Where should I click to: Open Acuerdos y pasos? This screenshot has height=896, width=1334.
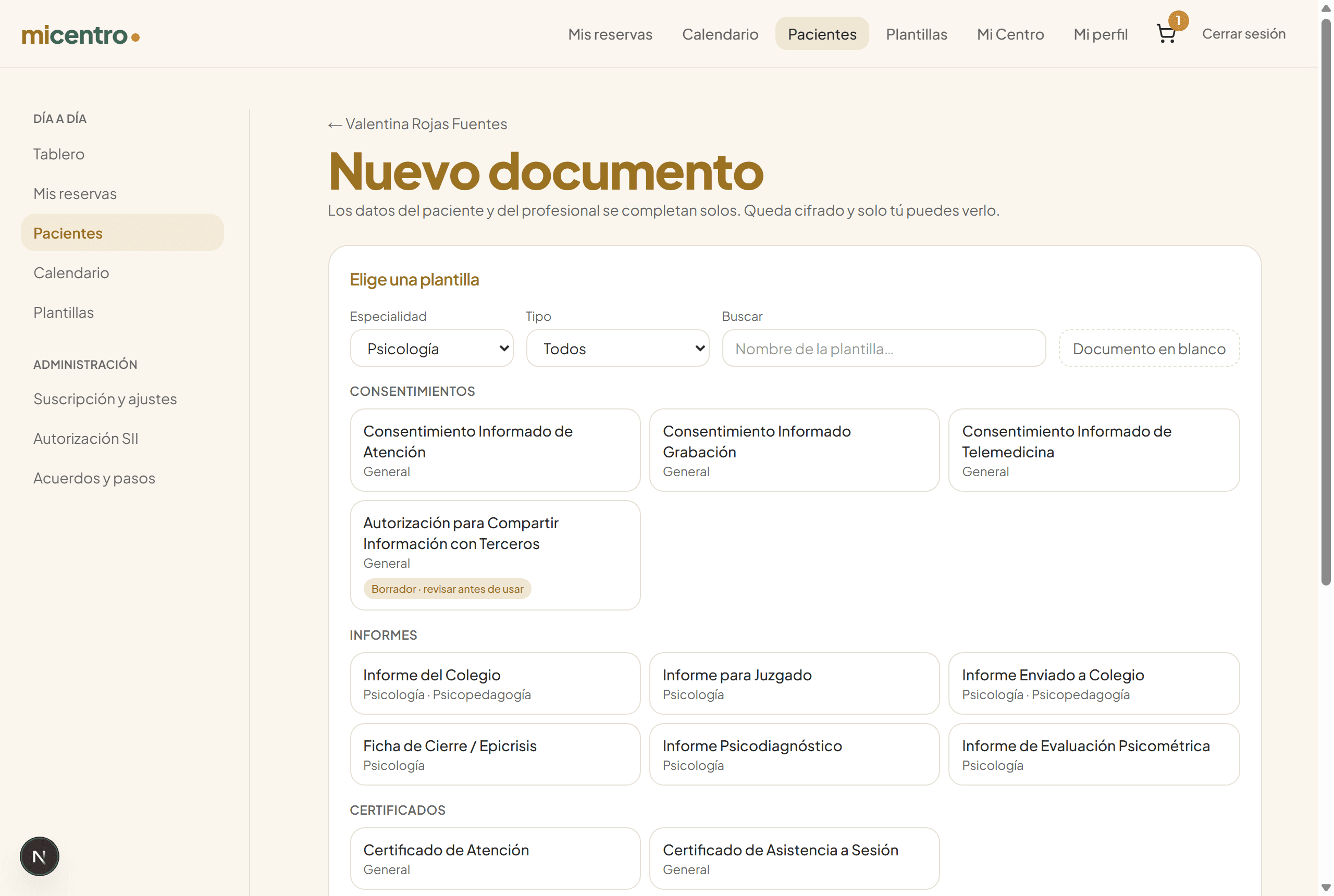[122, 478]
